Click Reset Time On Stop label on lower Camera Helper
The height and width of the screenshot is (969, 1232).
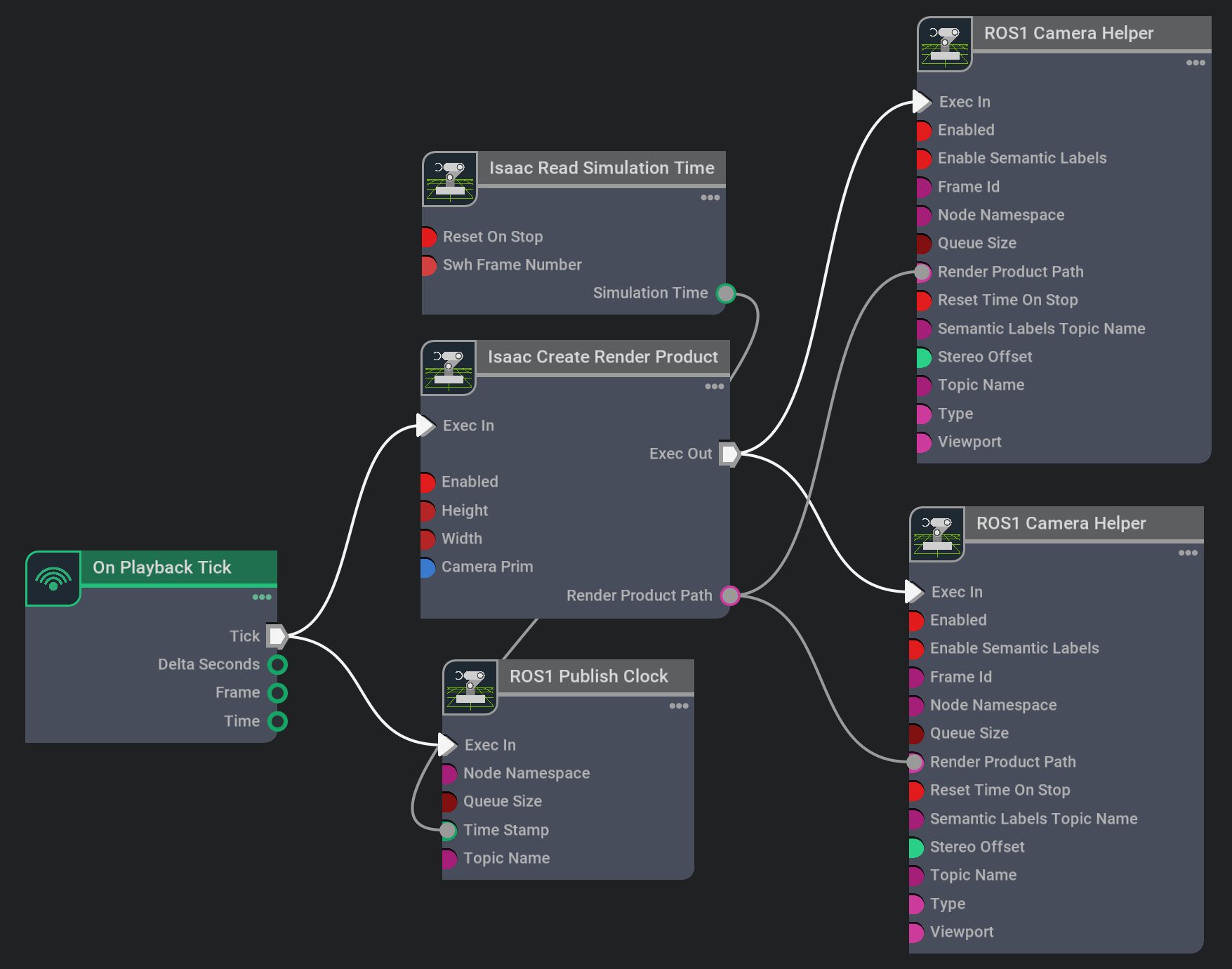[1000, 790]
